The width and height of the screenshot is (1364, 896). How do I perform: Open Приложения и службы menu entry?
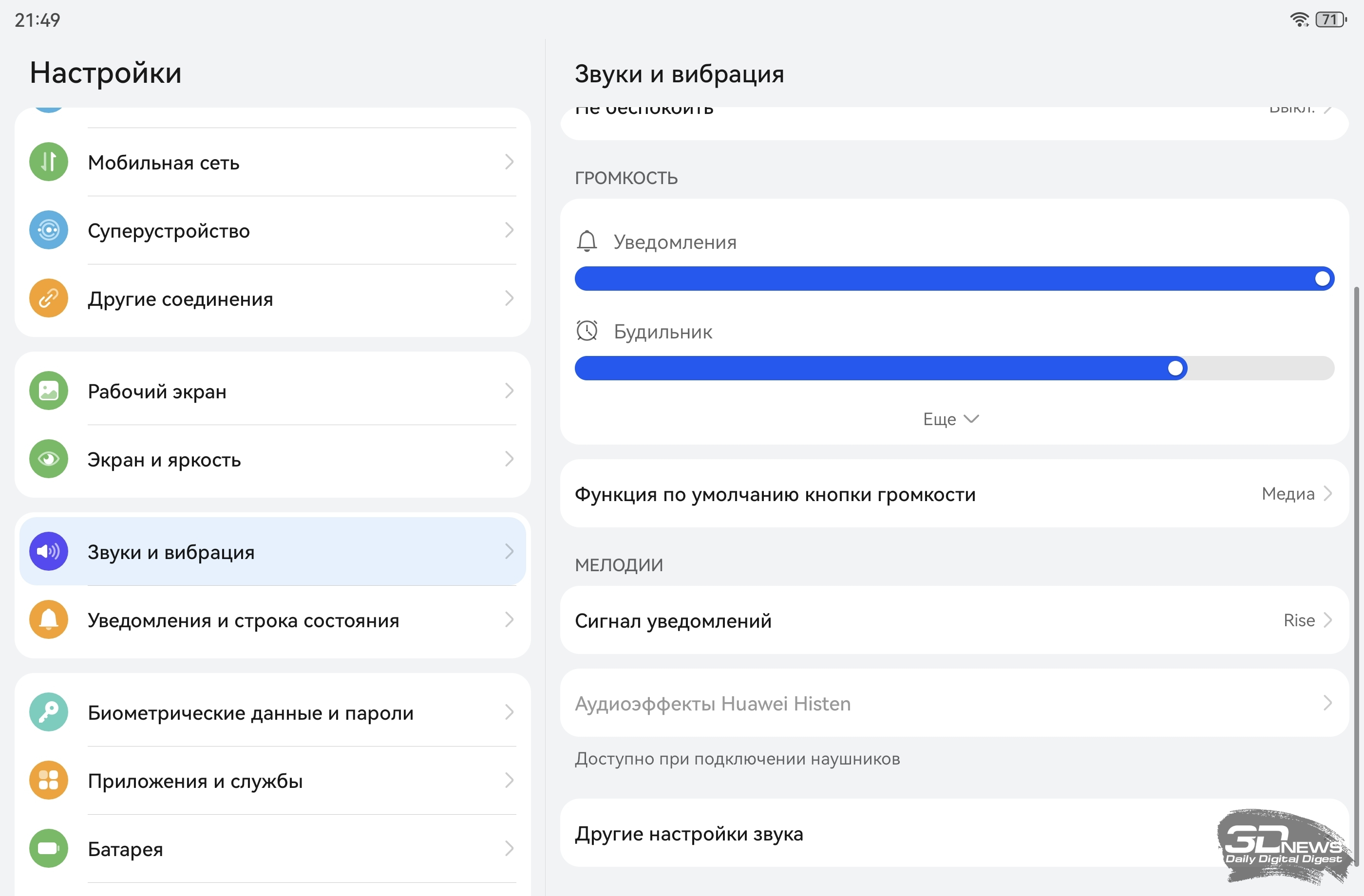pos(195,781)
